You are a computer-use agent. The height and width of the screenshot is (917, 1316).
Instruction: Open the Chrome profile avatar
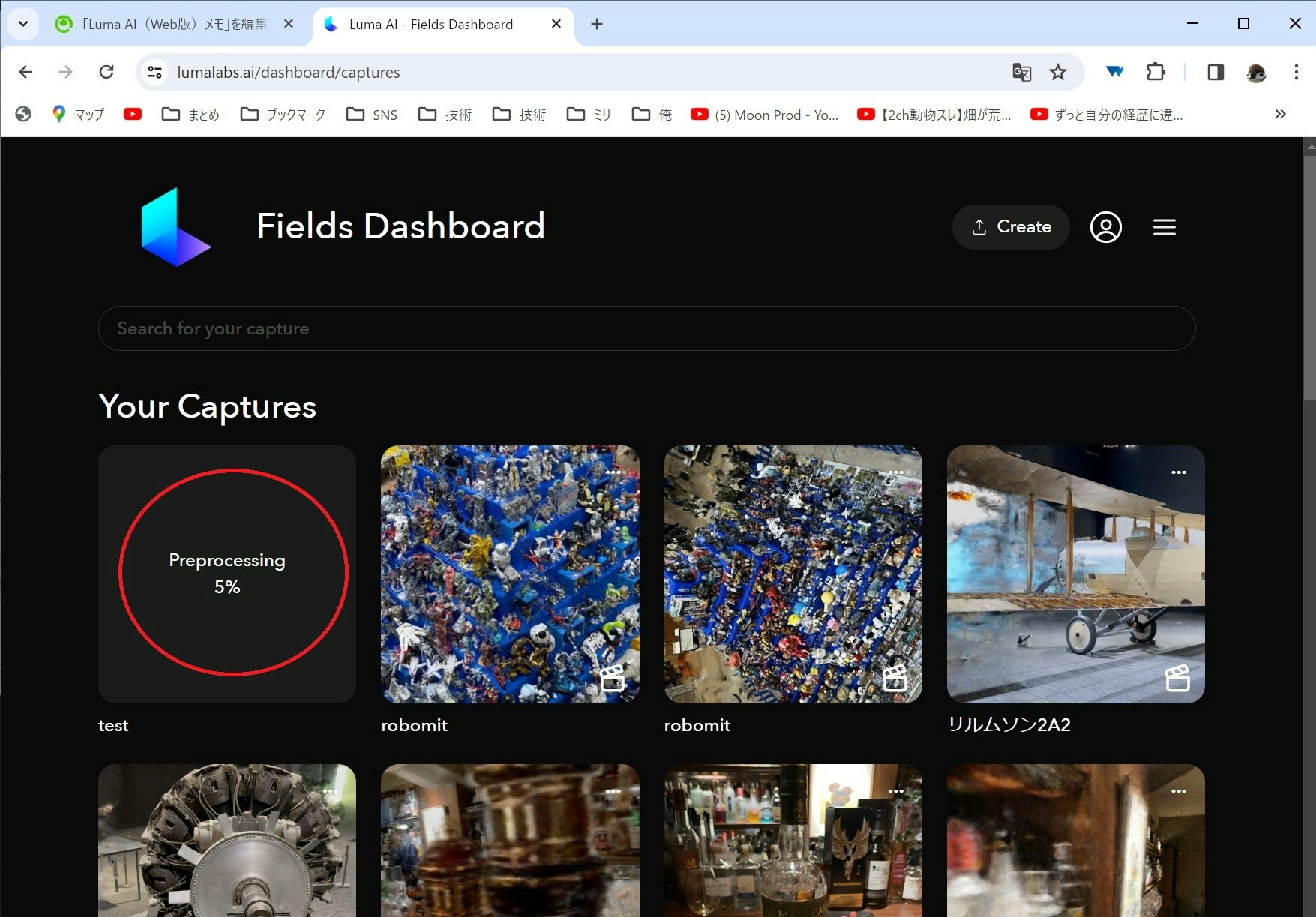click(x=1256, y=72)
